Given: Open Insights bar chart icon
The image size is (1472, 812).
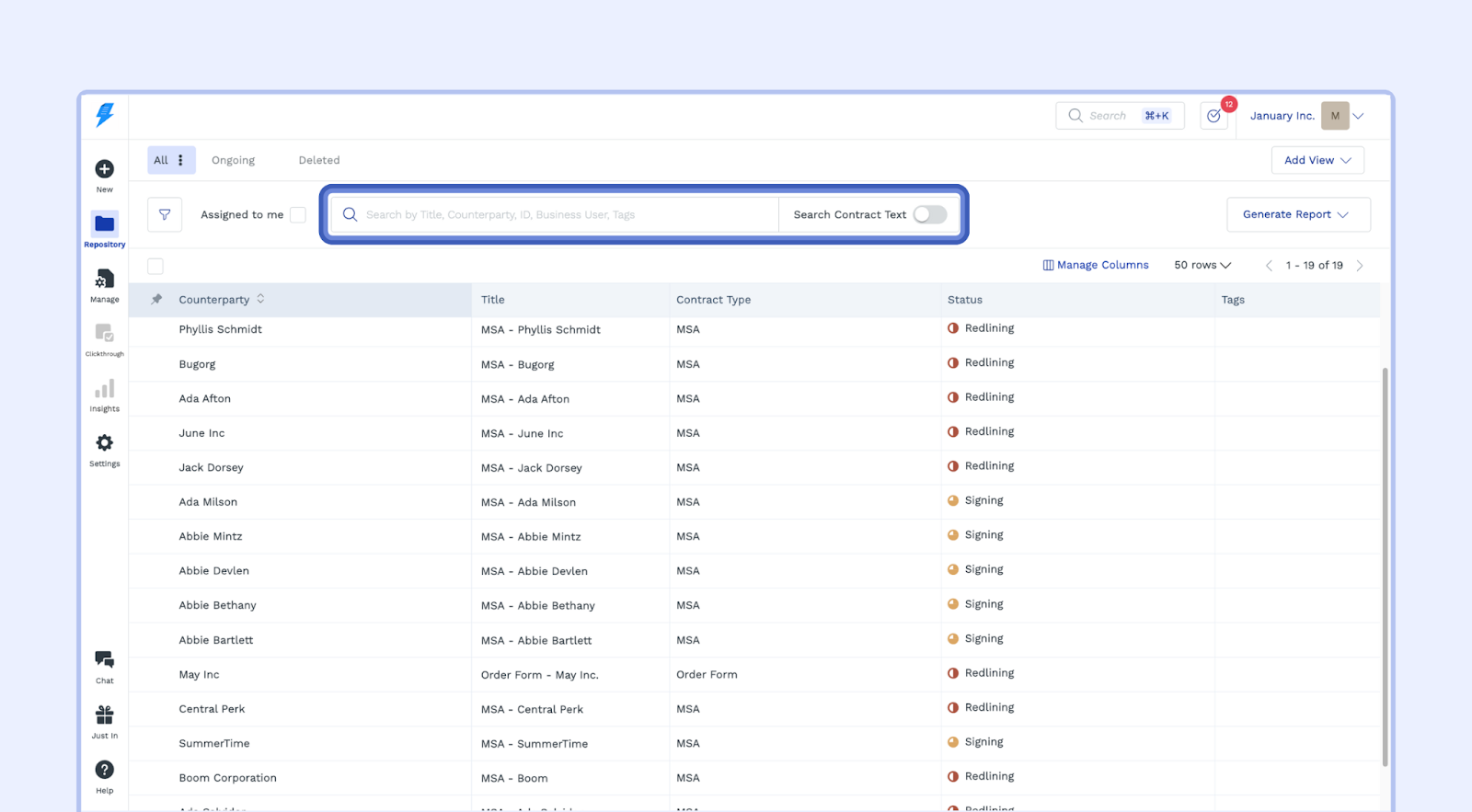Looking at the screenshot, I should (105, 389).
